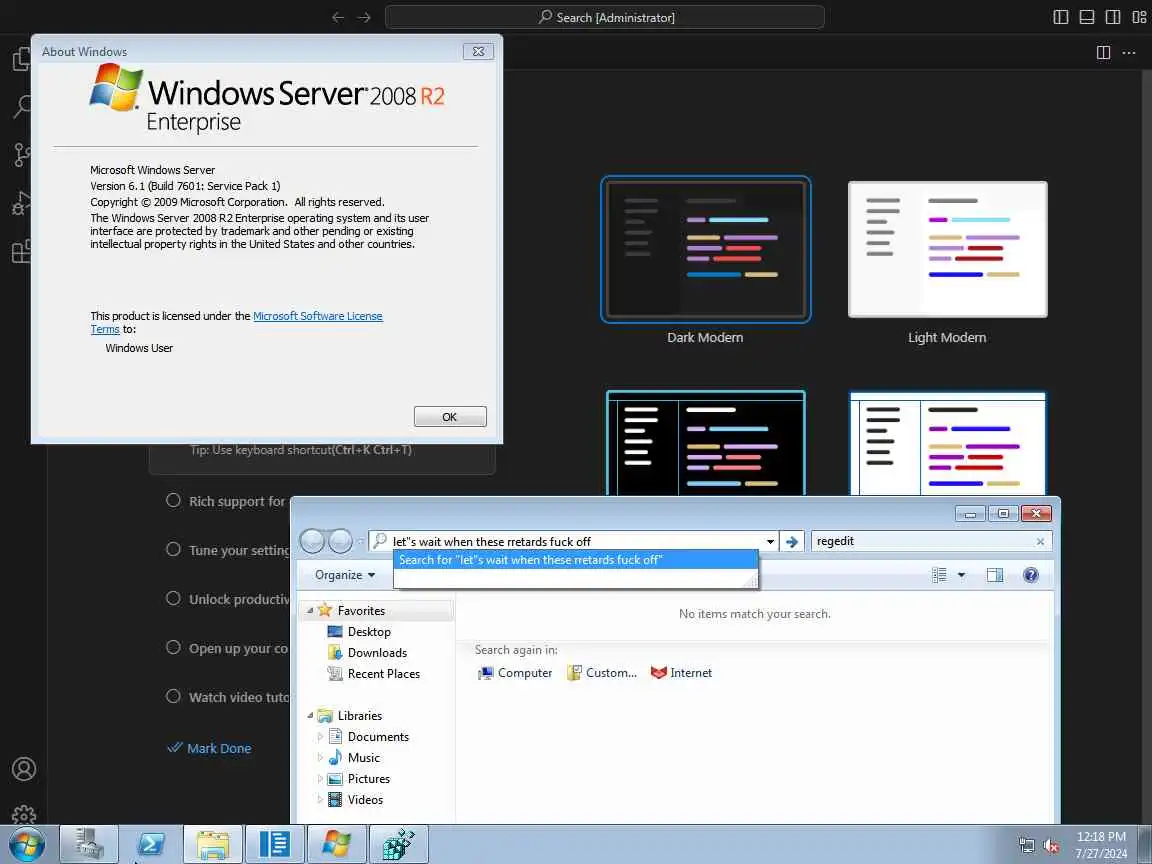
Task: Select the Unlock productivity step radio
Action: pyautogui.click(x=173, y=598)
